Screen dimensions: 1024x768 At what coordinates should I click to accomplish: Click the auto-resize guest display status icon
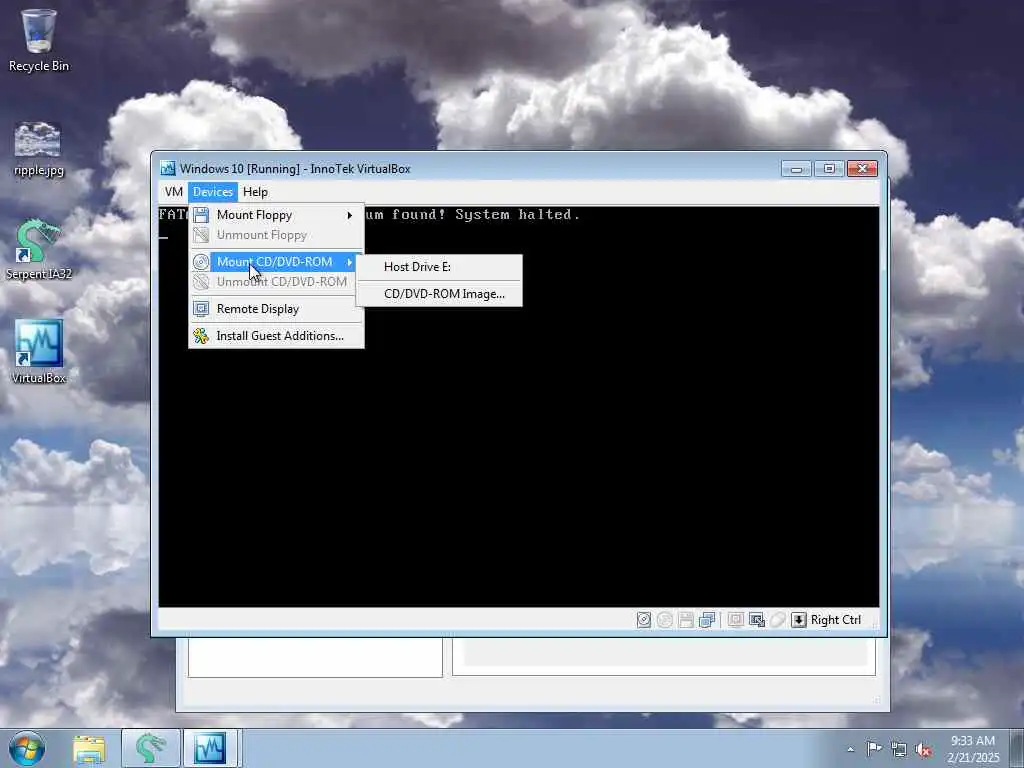coord(757,620)
